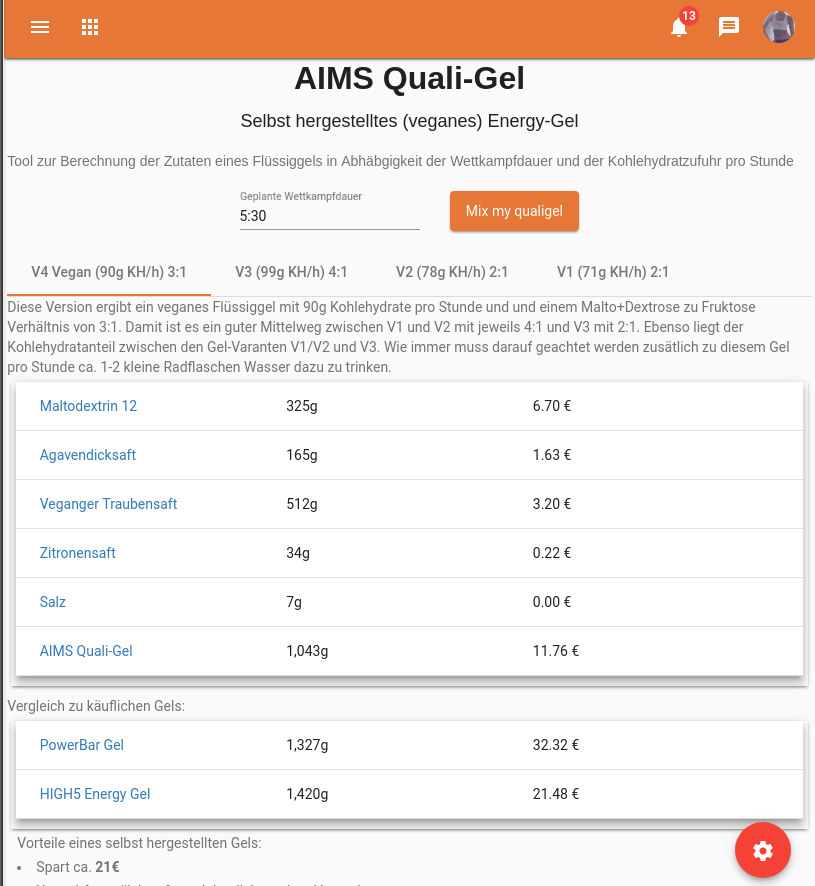Viewport: 815px width, 886px height.
Task: Switch to the V3 (99g KH/h) 4:1 tab
Action: pyautogui.click(x=291, y=272)
